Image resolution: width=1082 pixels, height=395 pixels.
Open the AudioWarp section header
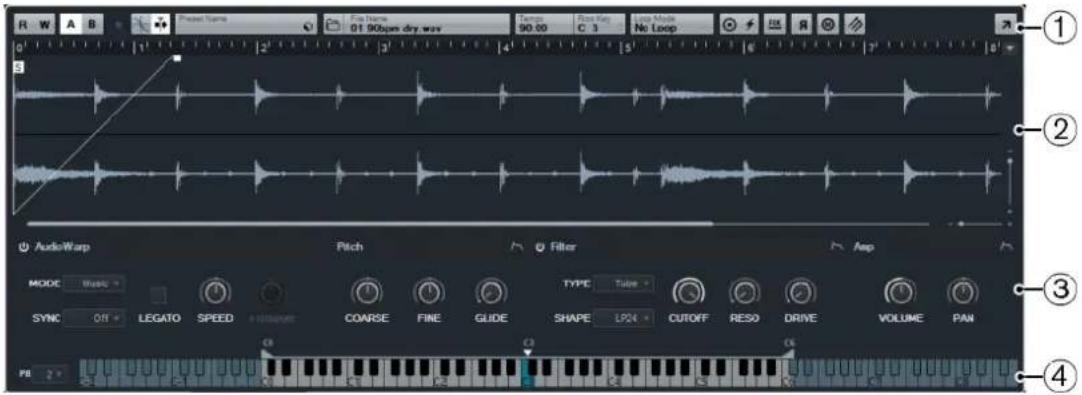click(x=63, y=246)
